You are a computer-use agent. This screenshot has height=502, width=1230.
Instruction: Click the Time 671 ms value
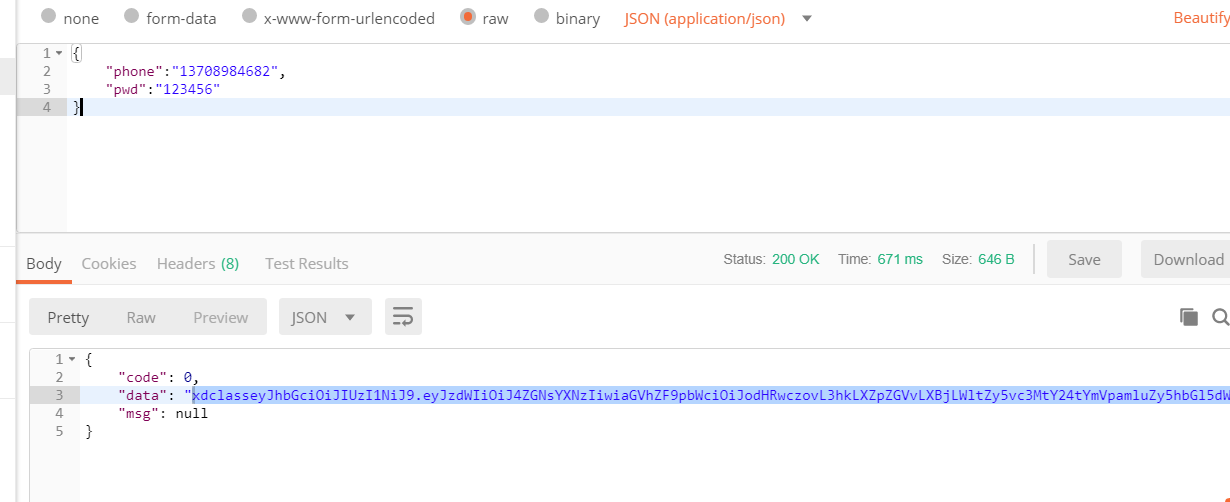[x=900, y=259]
